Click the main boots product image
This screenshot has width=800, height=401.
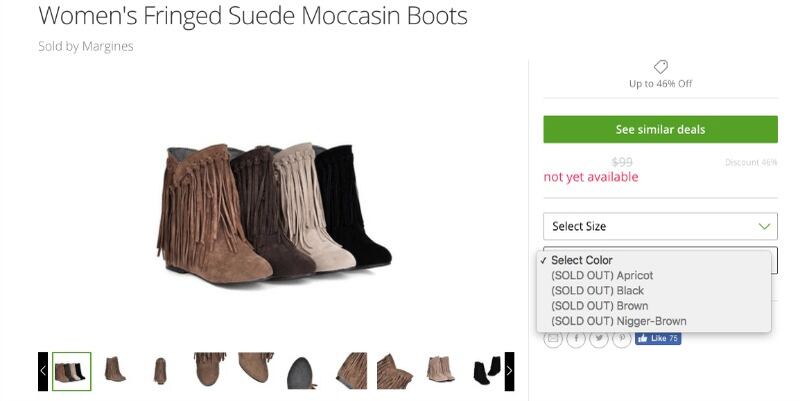pos(274,211)
